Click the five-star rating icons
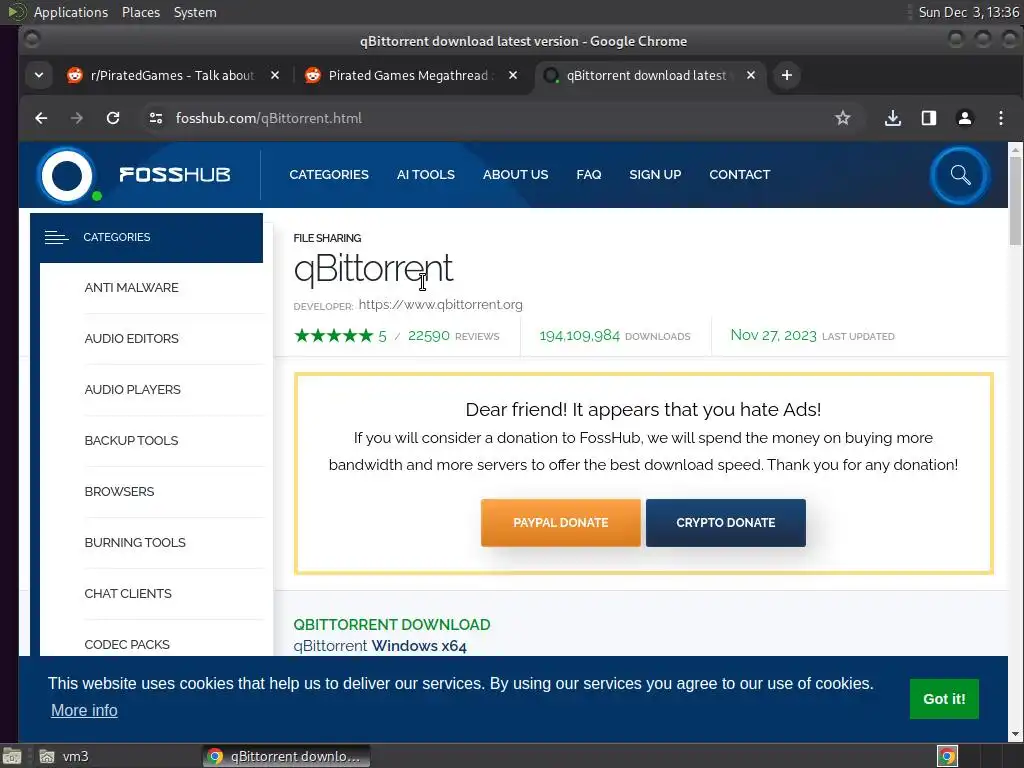Viewport: 1024px width, 768px height. pyautogui.click(x=333, y=336)
